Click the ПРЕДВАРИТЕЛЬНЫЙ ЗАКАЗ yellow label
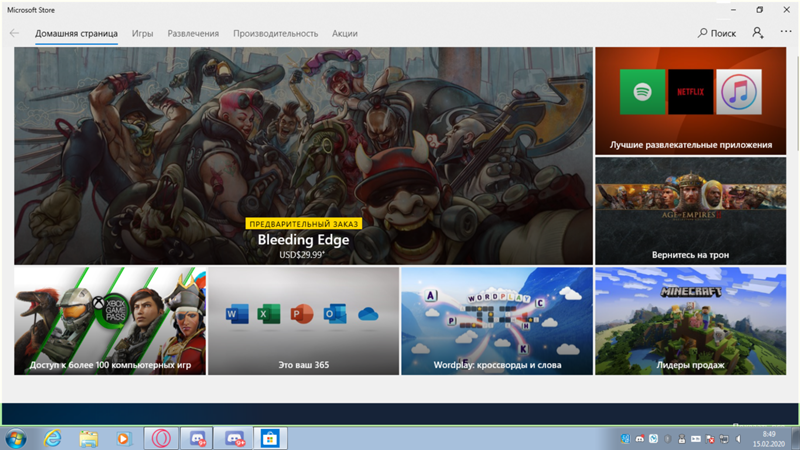 (x=304, y=224)
